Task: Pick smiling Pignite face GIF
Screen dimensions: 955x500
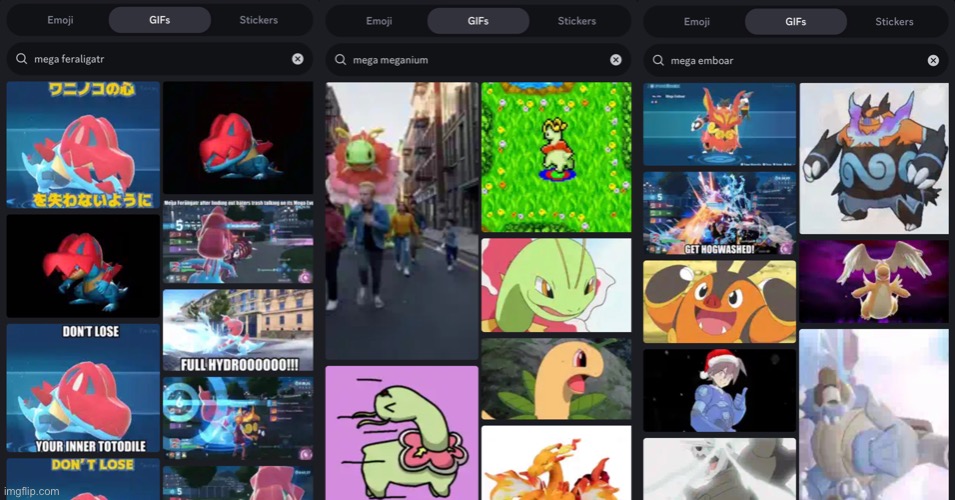Action: tap(719, 301)
